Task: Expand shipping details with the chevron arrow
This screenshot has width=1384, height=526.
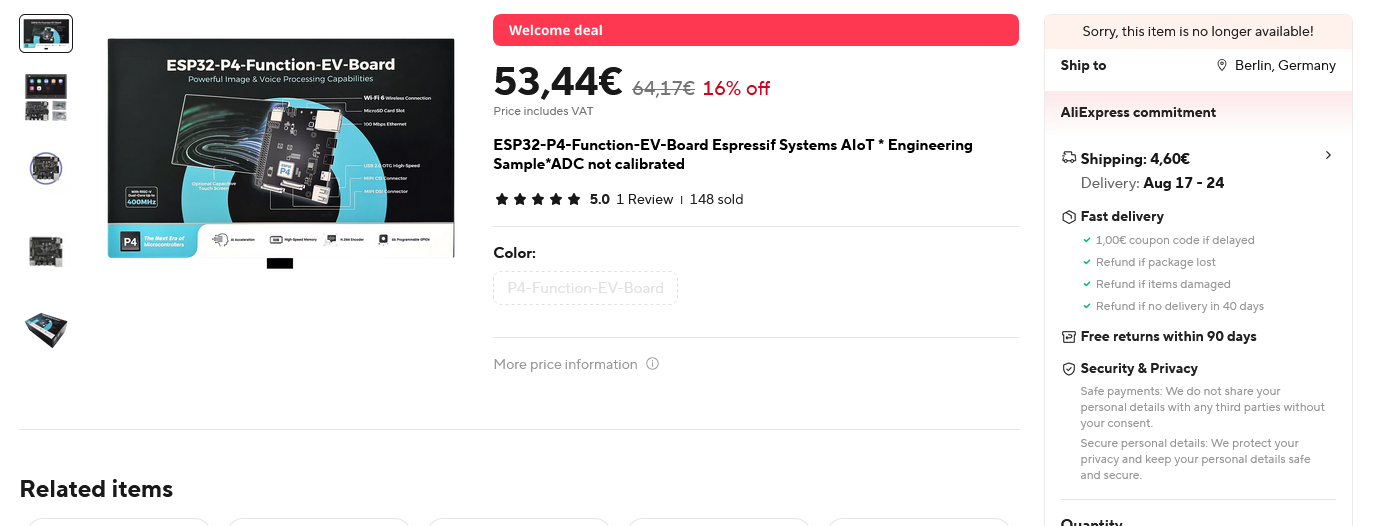Action: point(1328,155)
